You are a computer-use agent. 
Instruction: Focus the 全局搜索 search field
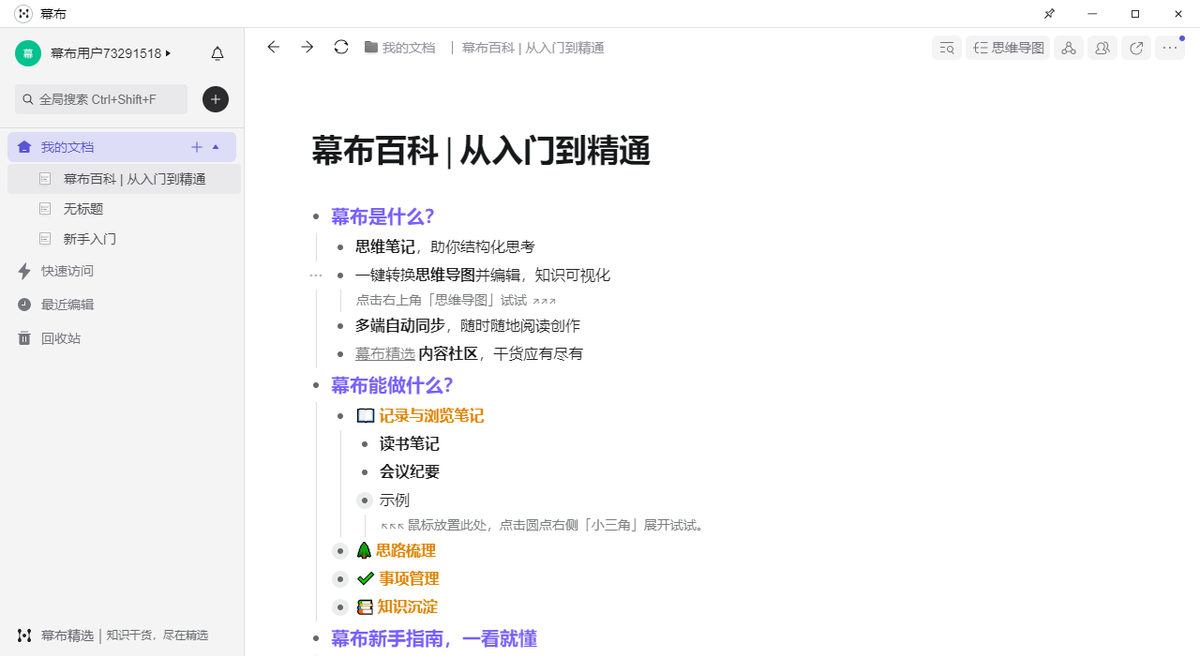coord(101,99)
